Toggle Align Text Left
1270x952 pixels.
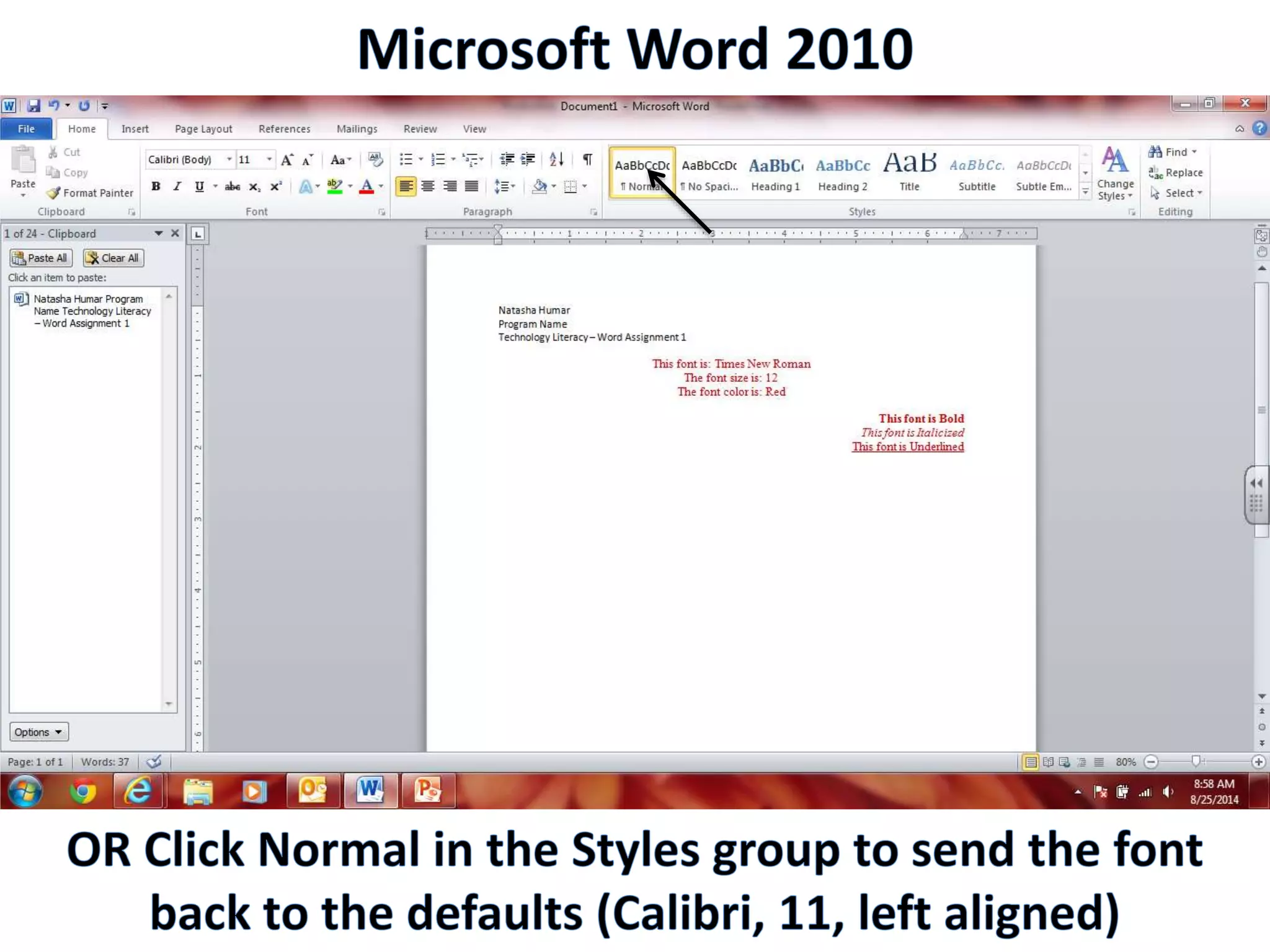tap(406, 186)
